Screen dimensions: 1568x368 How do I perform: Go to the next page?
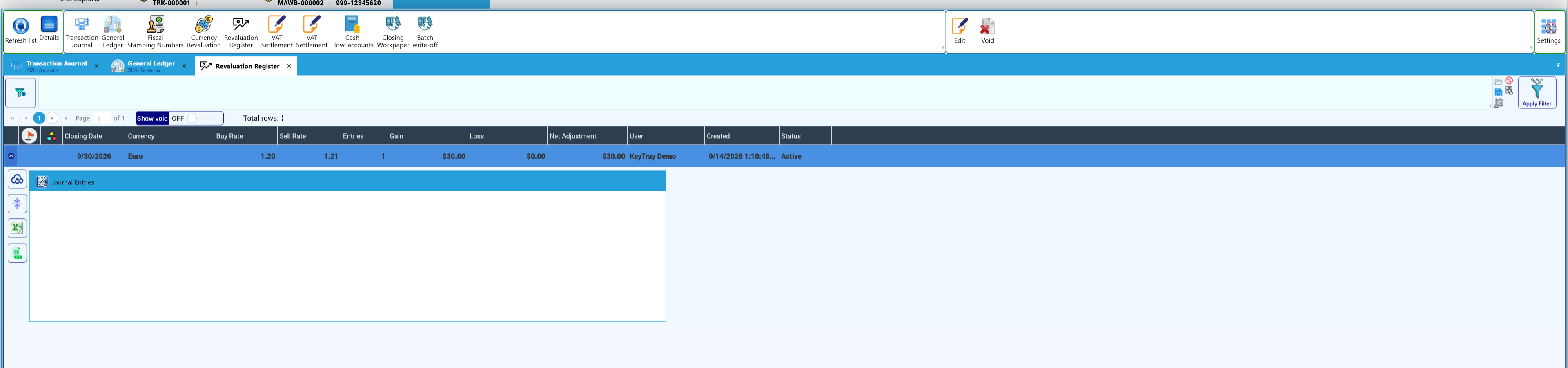(x=52, y=118)
